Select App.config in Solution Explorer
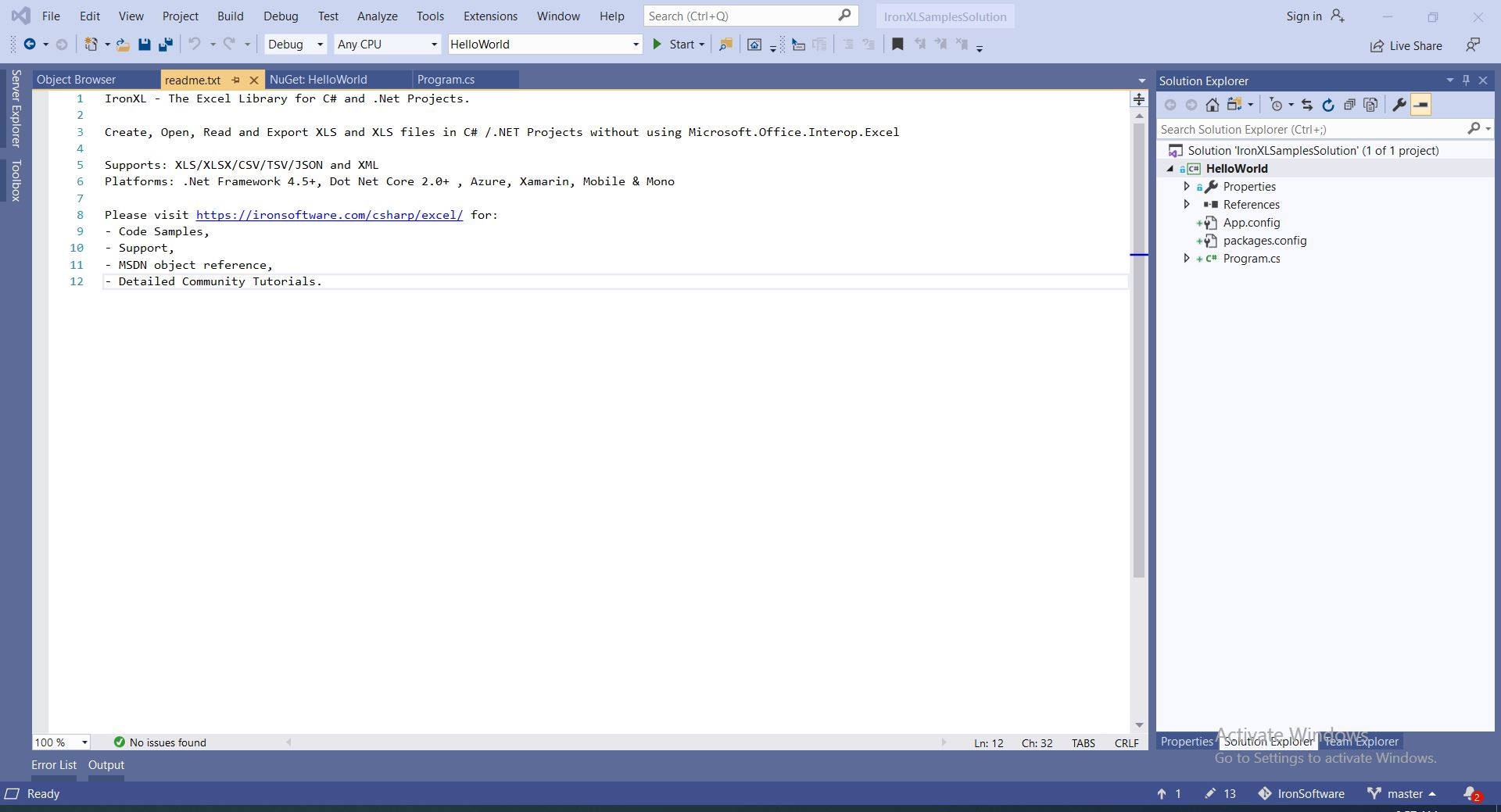Screen dimensions: 1501x812 (x=1251, y=223)
